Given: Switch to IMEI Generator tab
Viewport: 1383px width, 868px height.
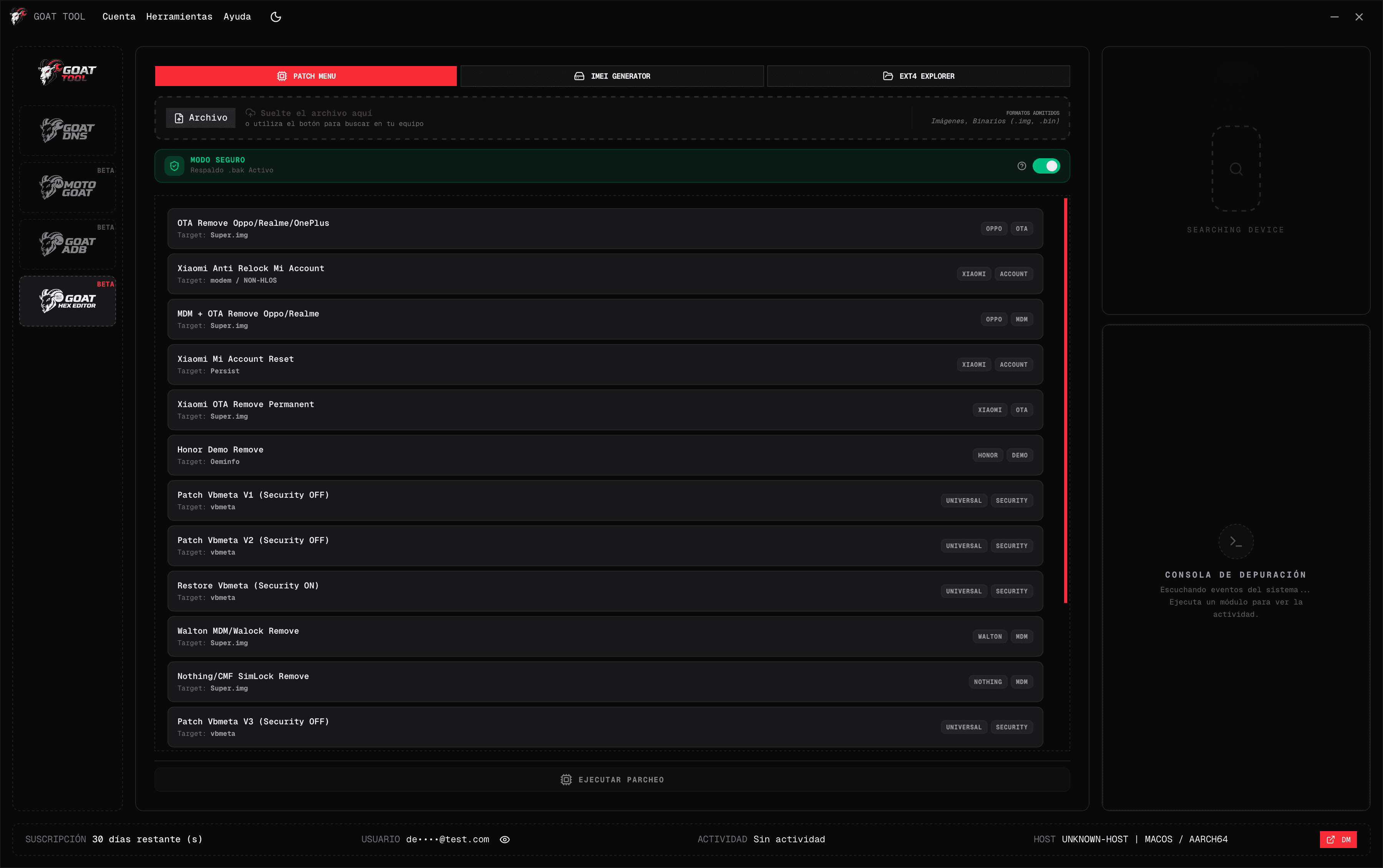Looking at the screenshot, I should 612,76.
